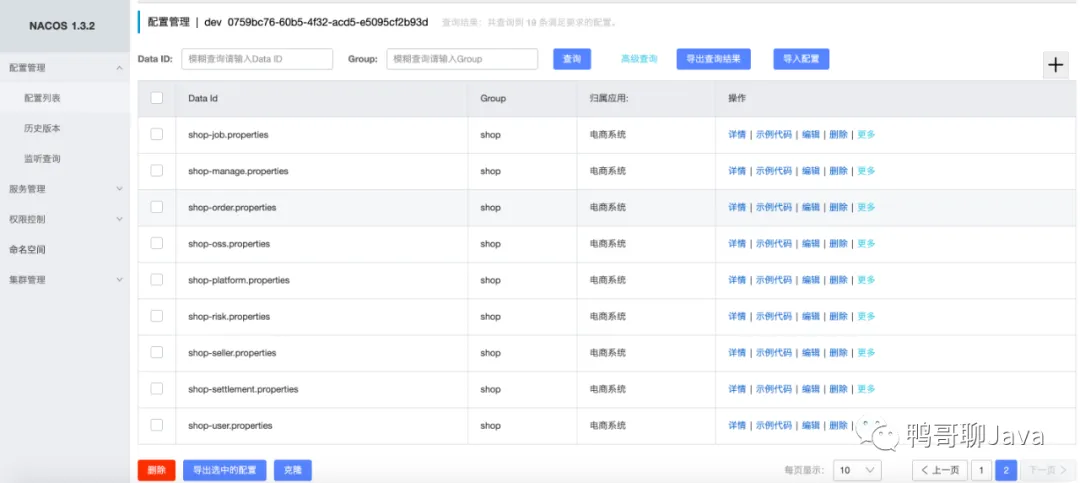1080x483 pixels.
Task: Click the red 删除 button at bottom
Action: (x=156, y=471)
